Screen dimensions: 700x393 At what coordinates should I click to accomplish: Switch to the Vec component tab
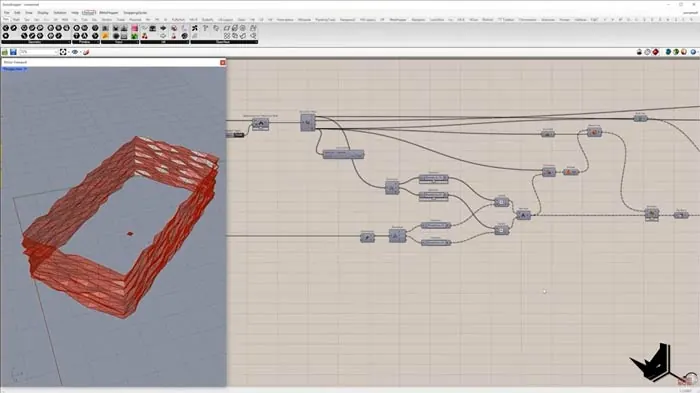click(37, 20)
